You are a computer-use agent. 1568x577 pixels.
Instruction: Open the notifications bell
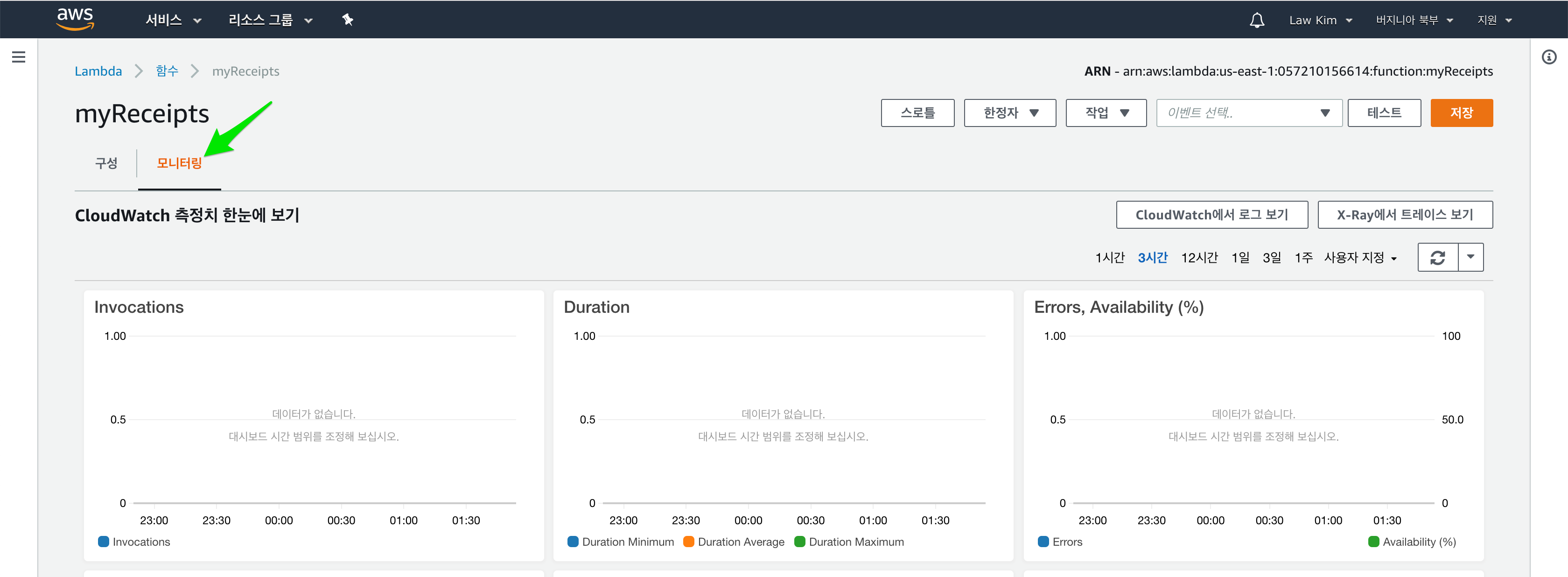(1256, 20)
